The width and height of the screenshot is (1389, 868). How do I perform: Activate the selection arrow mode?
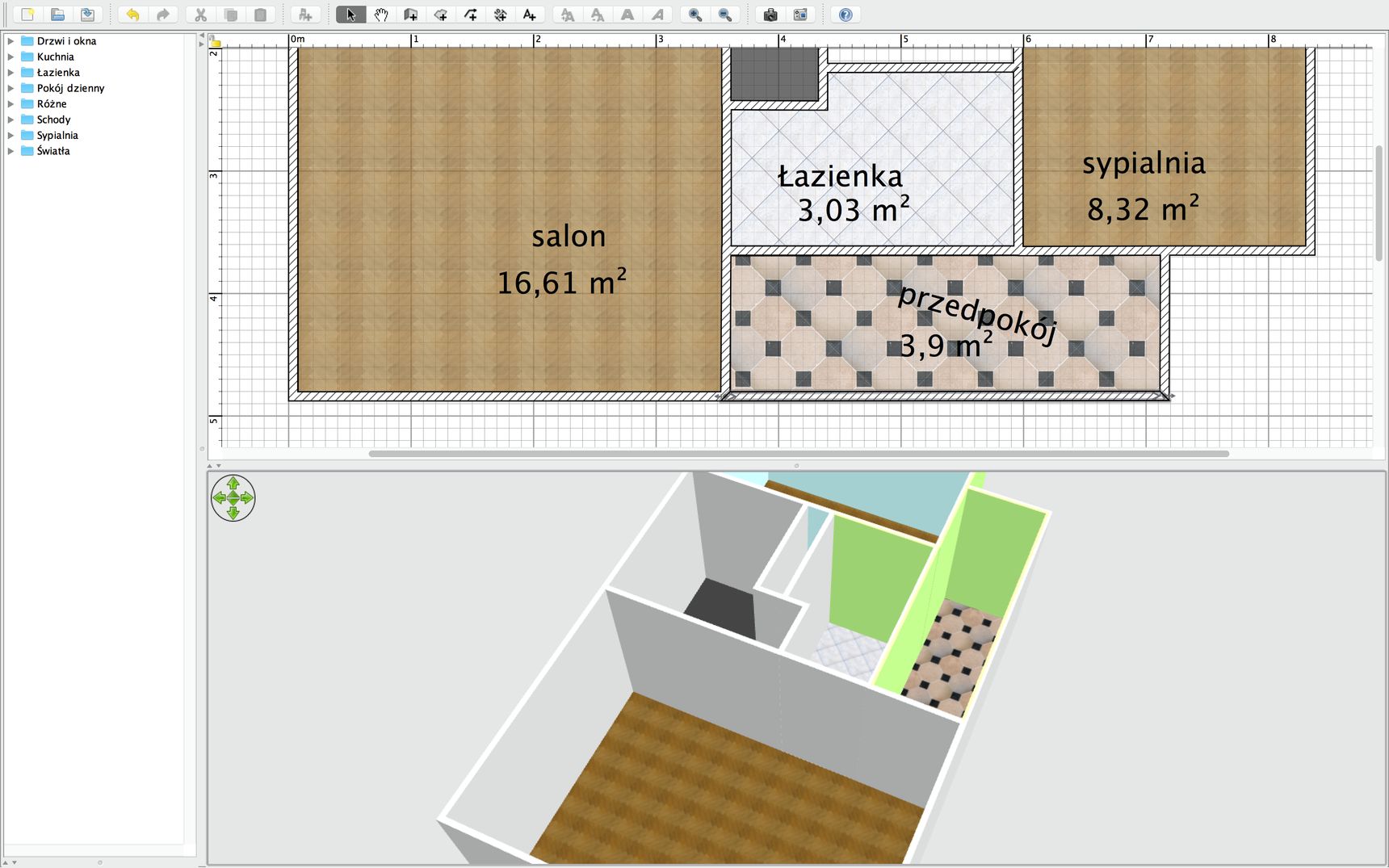point(350,15)
